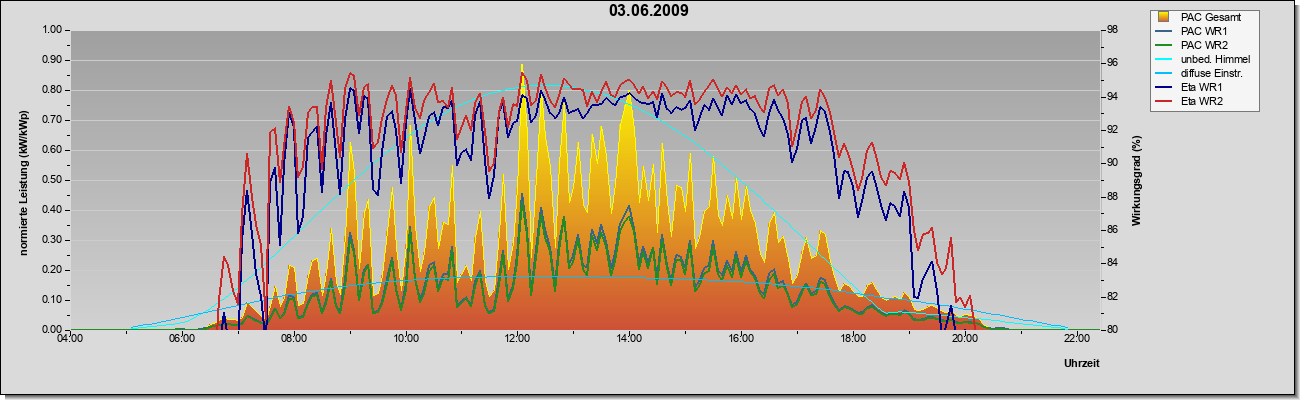
Task: Click the '12:00' time axis label
Action: [518, 339]
